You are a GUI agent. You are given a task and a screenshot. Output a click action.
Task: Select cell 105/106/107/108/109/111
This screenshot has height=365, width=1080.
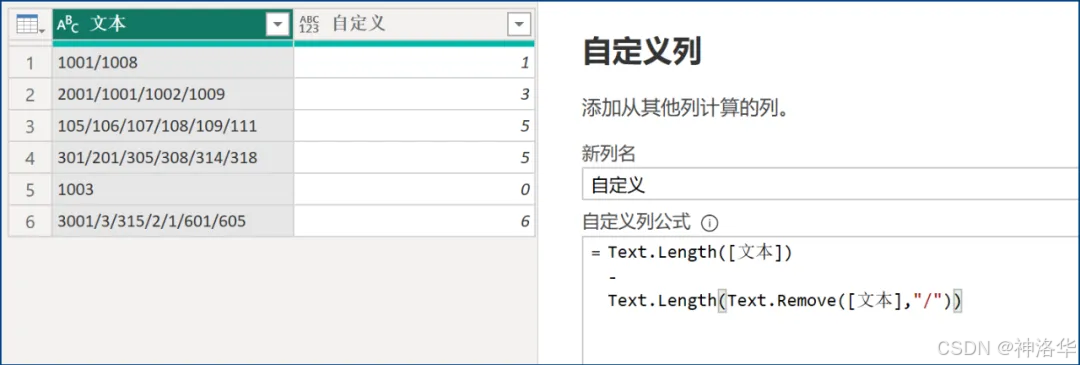(x=173, y=126)
